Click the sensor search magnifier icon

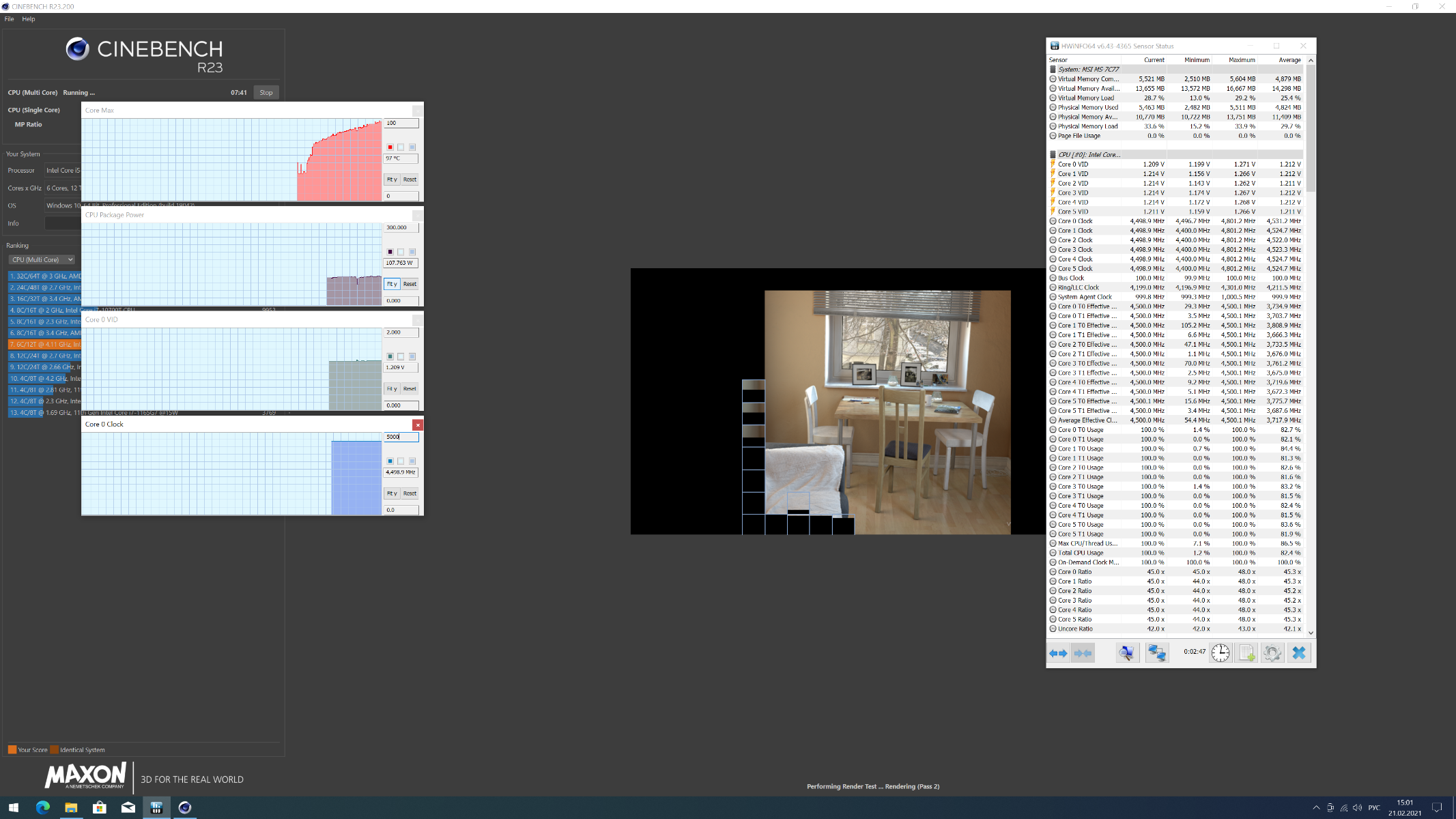(1127, 653)
